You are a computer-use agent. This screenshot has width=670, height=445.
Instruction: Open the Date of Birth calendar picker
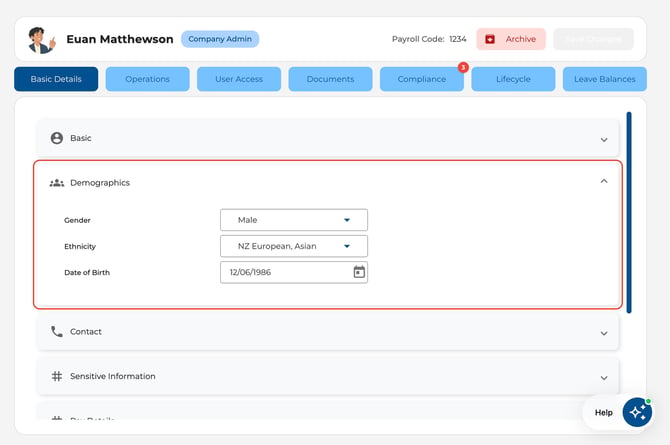coord(359,272)
